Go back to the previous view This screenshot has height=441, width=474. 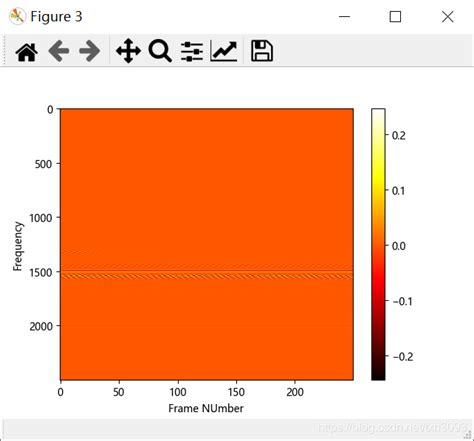pyautogui.click(x=59, y=51)
